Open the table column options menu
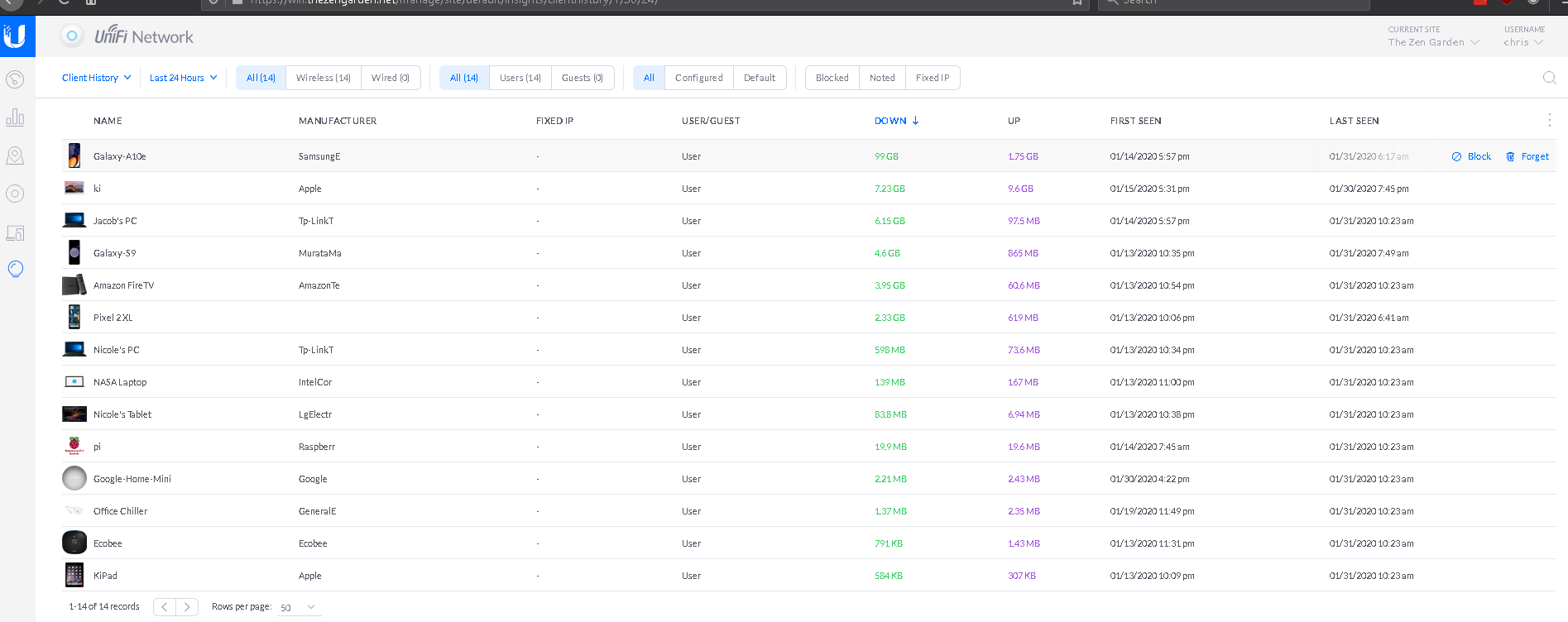The image size is (1568, 622). [1549, 120]
